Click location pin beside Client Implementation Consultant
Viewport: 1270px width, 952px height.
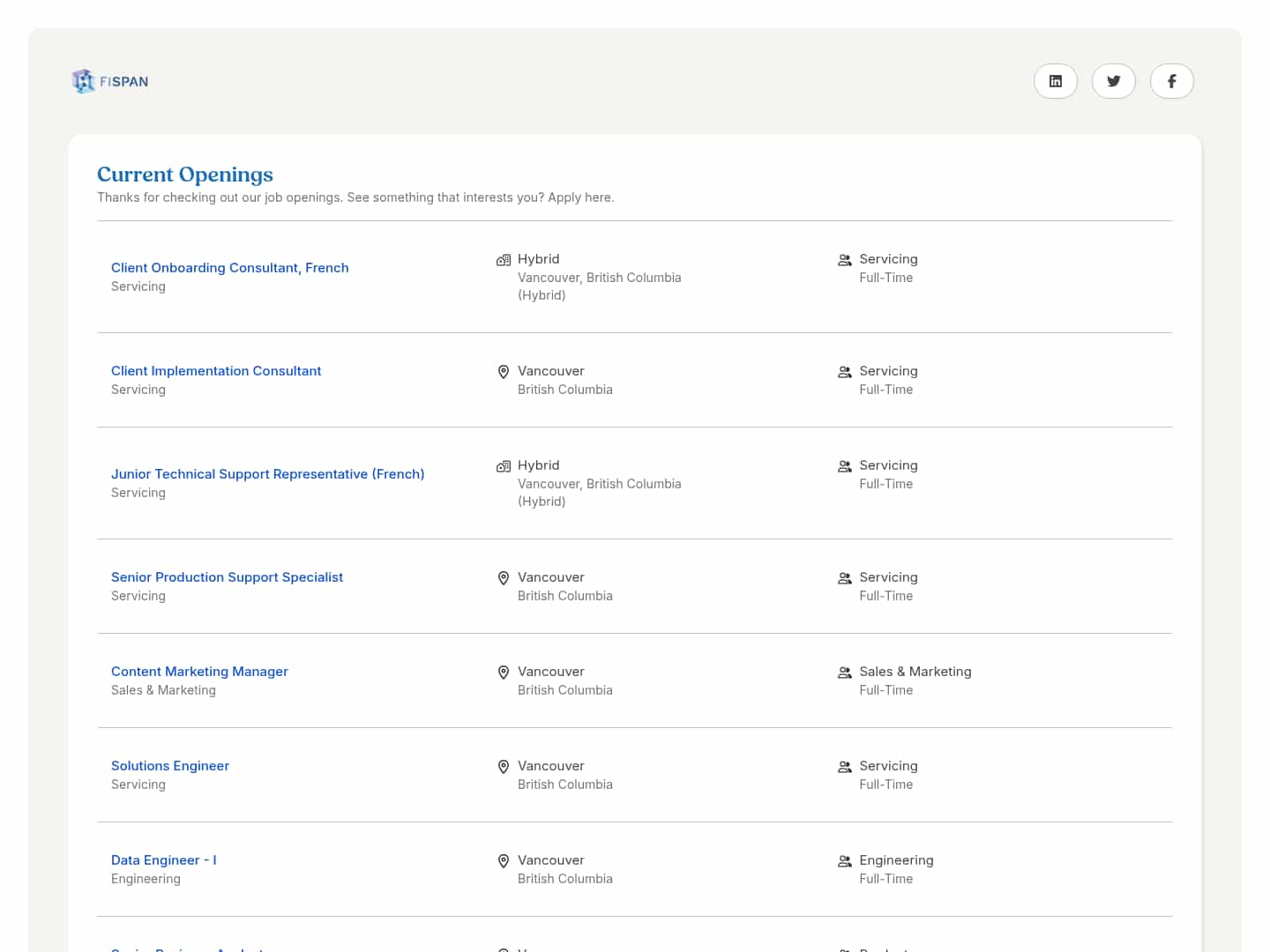504,372
